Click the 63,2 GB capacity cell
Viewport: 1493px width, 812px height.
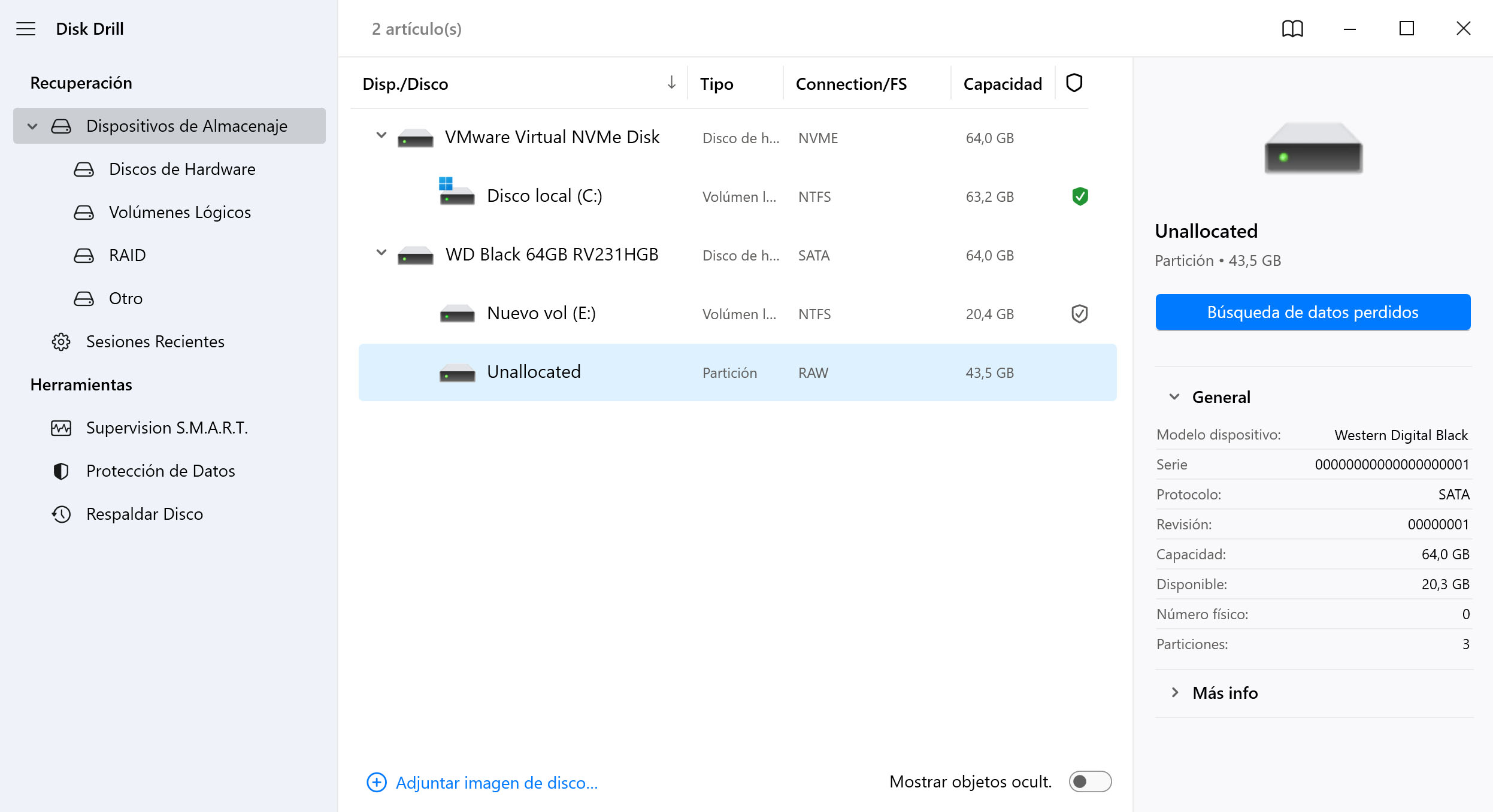click(x=989, y=196)
